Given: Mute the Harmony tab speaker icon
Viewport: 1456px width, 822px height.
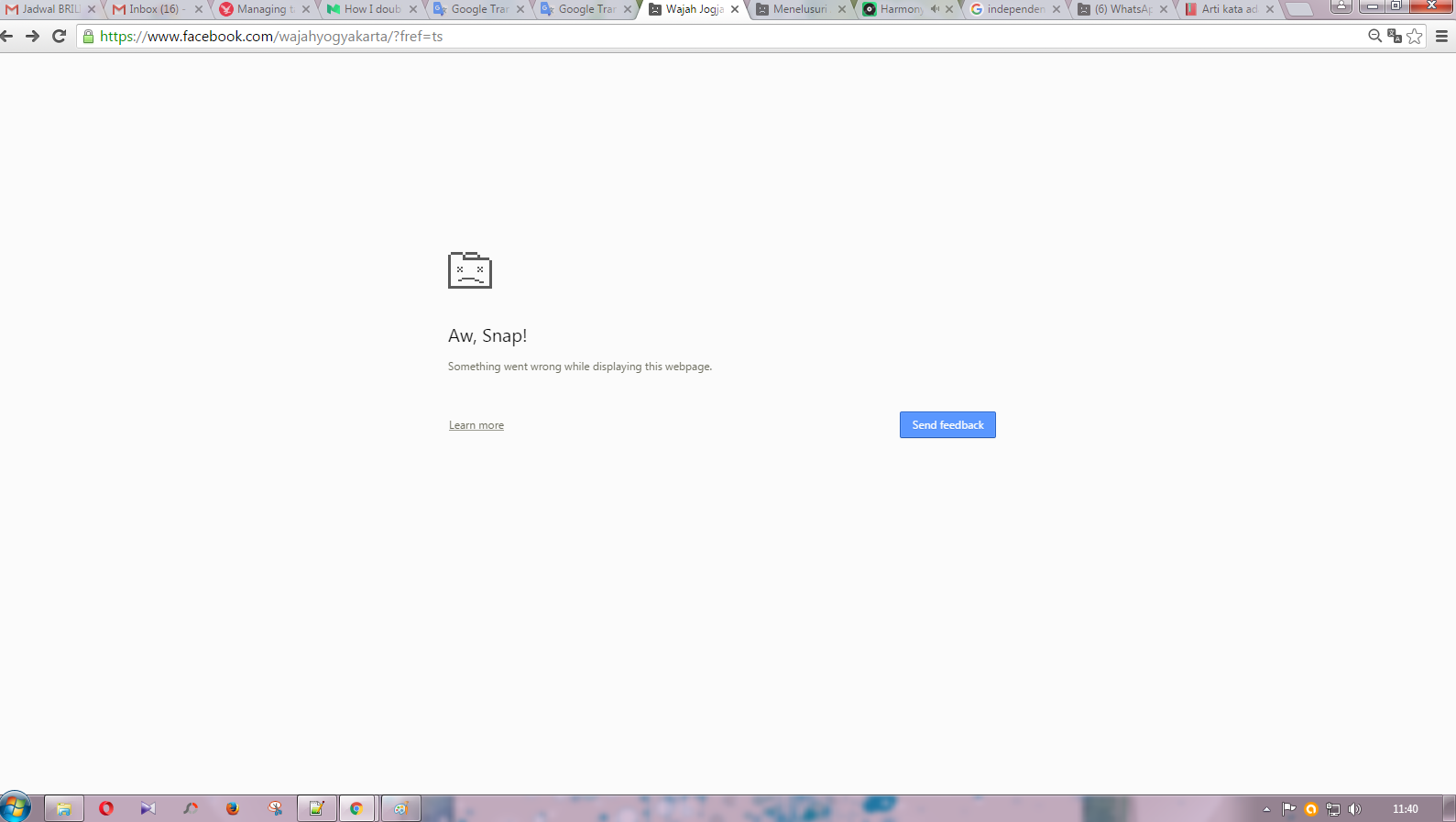Looking at the screenshot, I should point(935,9).
